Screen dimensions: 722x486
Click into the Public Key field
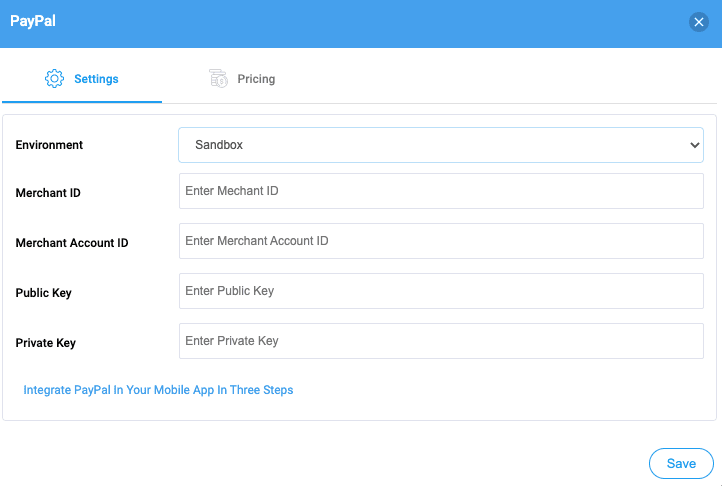click(x=441, y=291)
